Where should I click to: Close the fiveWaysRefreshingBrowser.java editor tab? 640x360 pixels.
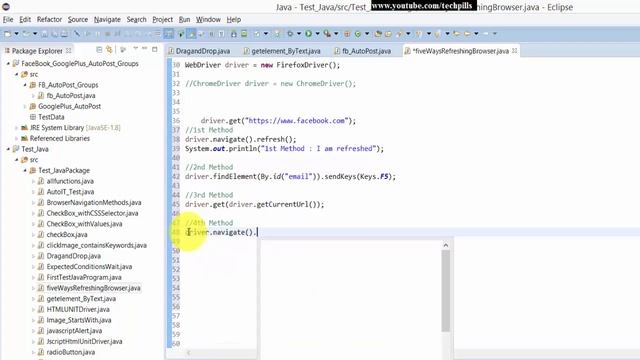514,51
